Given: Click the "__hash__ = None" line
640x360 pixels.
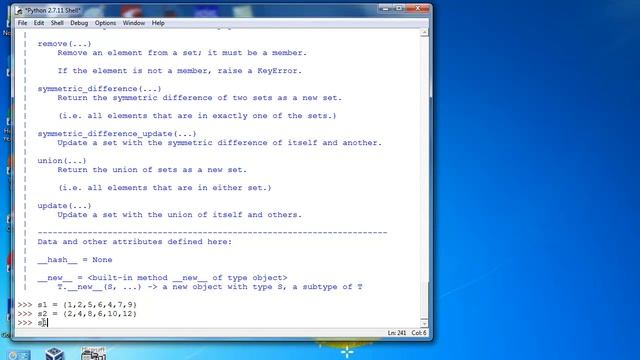Looking at the screenshot, I should point(75,260).
